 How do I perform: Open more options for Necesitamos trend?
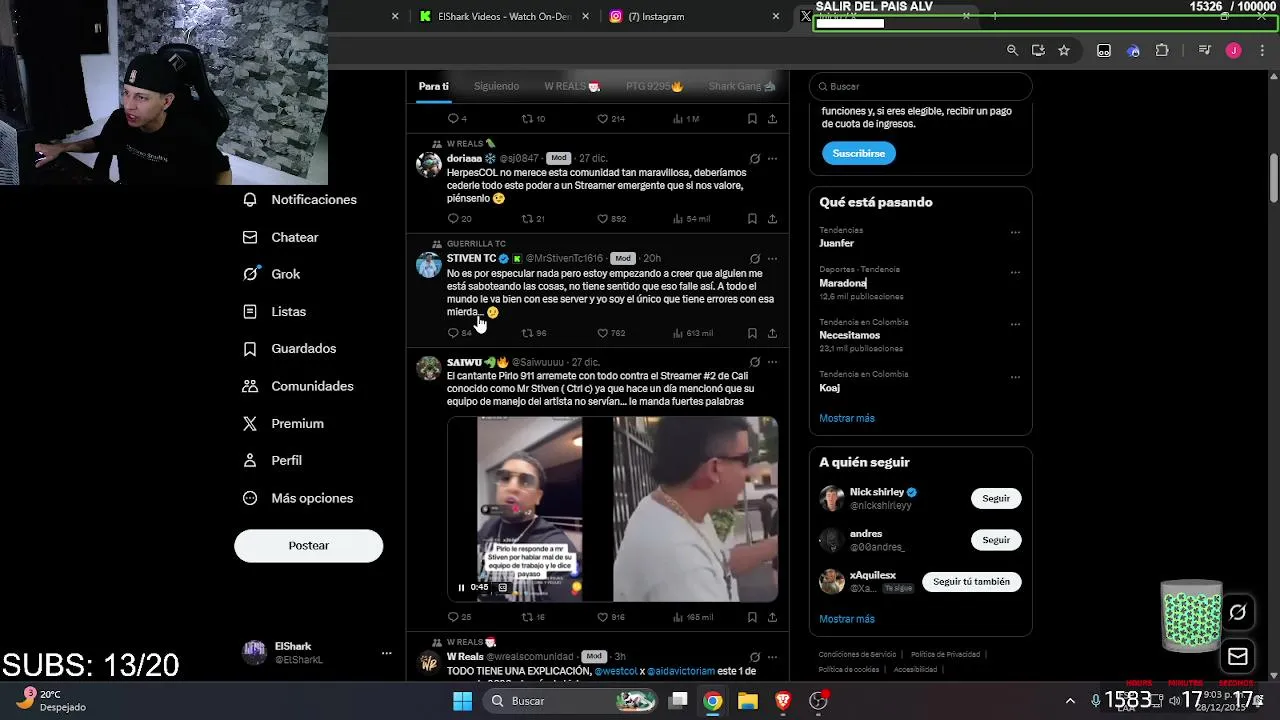tap(1015, 324)
